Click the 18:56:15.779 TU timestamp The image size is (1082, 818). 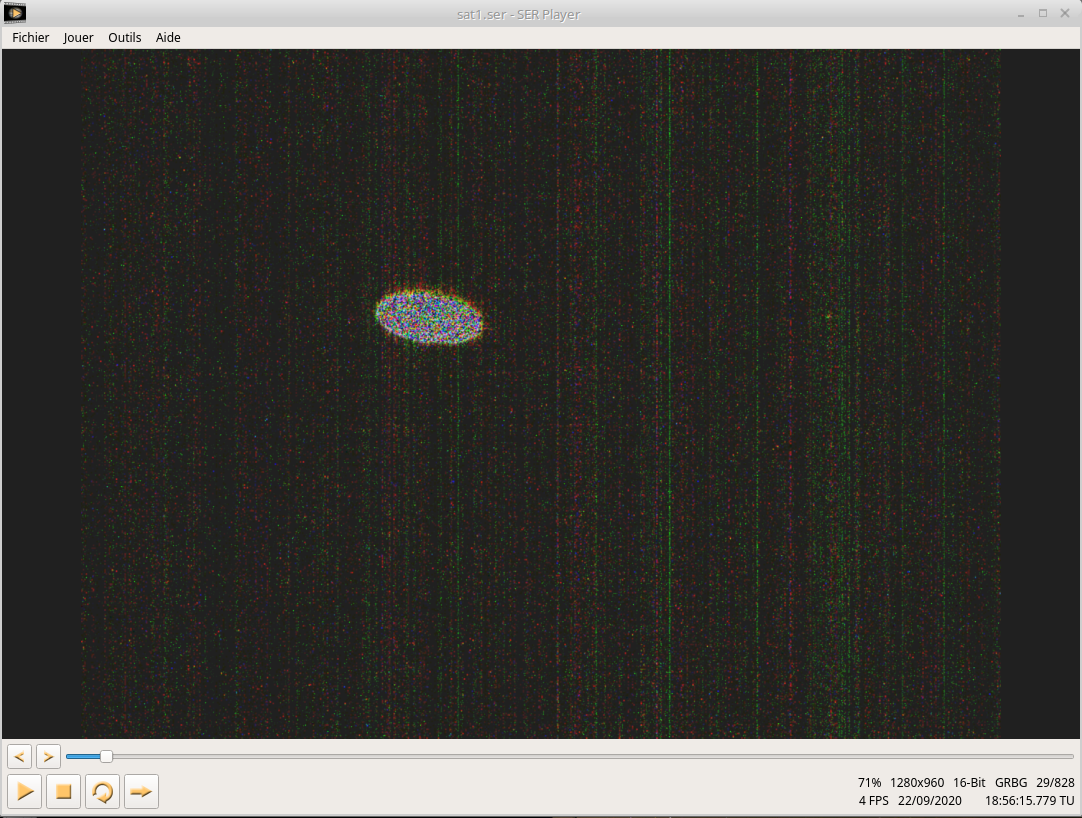click(x=1030, y=801)
